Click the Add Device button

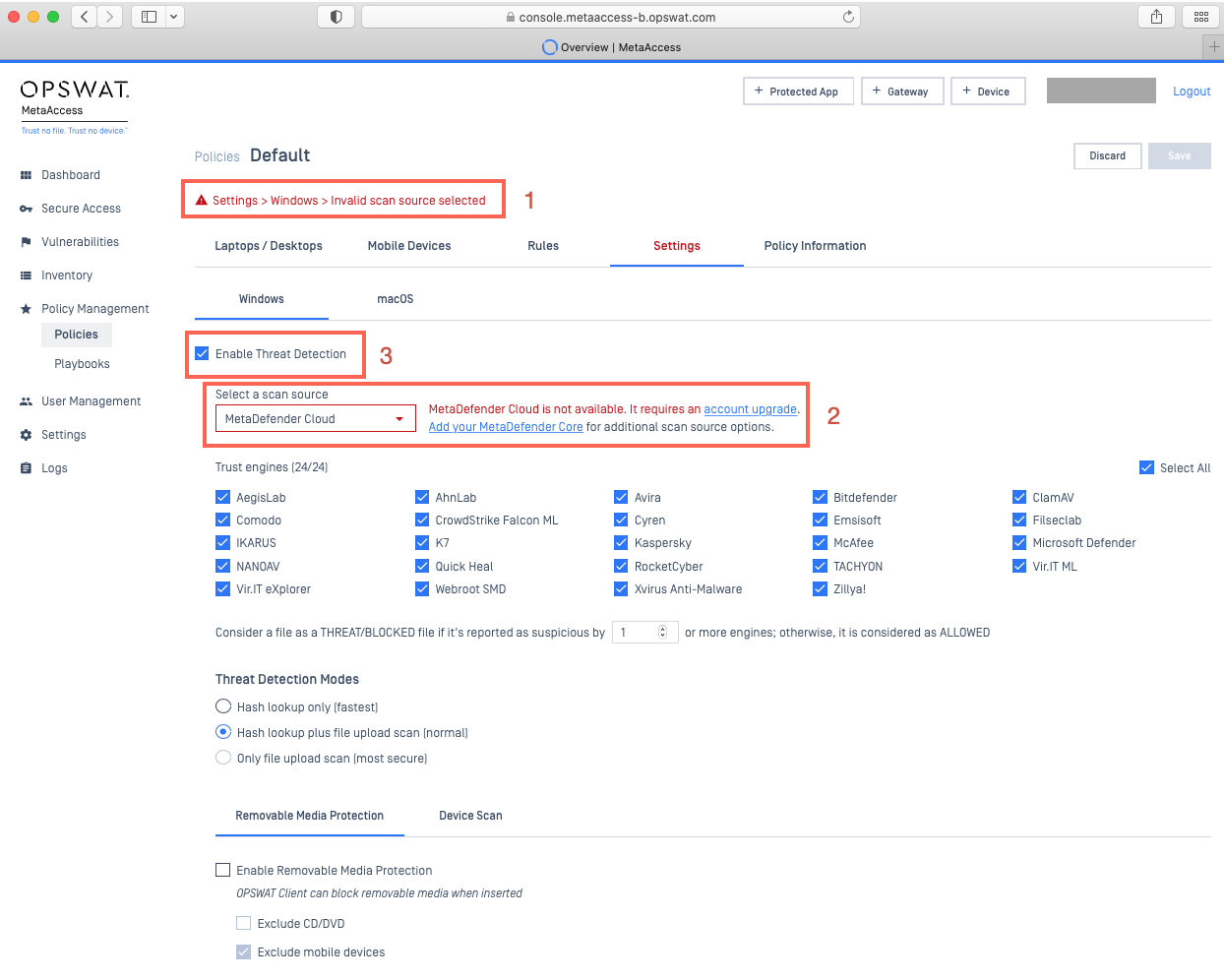click(x=988, y=92)
